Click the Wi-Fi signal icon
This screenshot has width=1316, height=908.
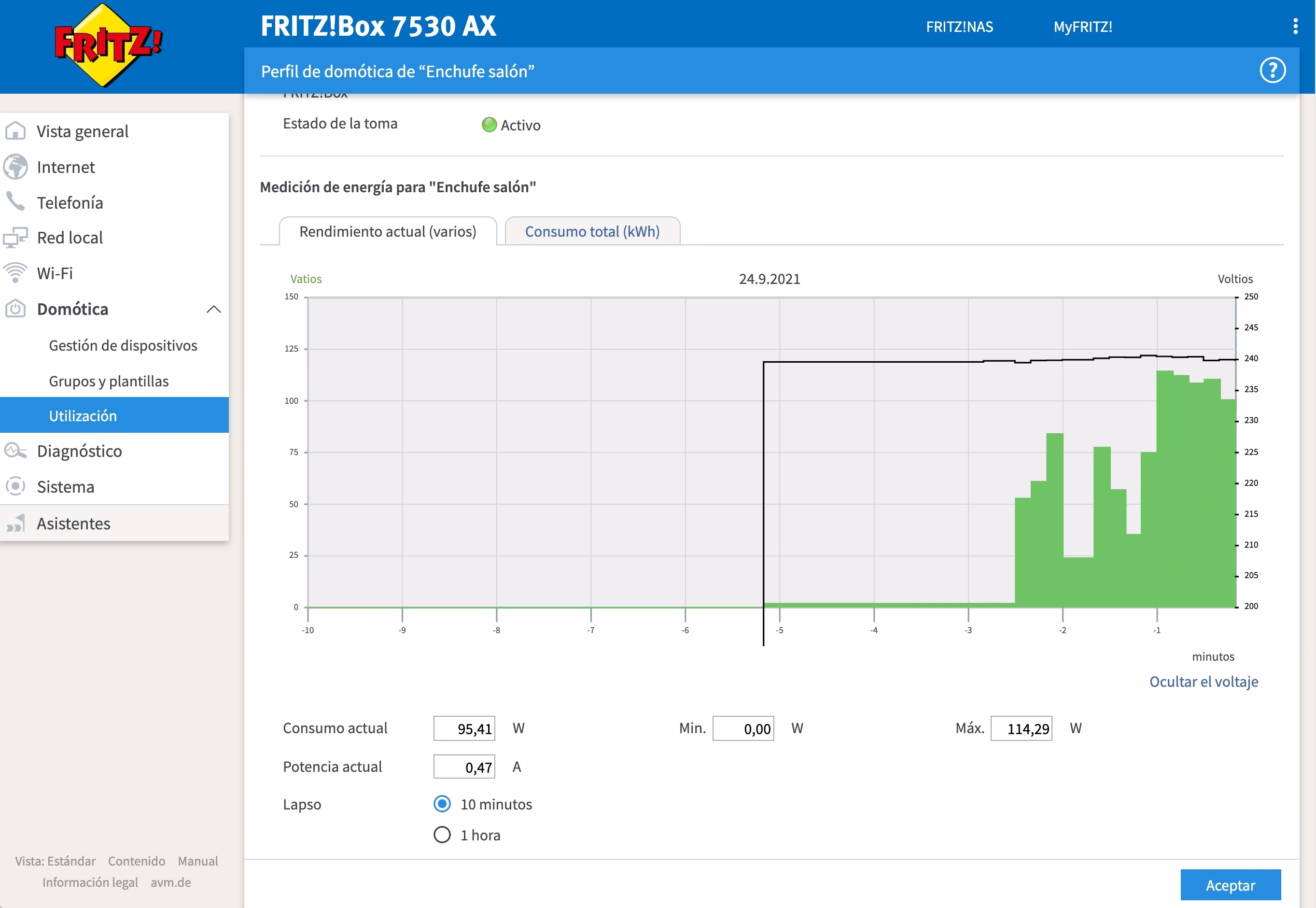15,273
